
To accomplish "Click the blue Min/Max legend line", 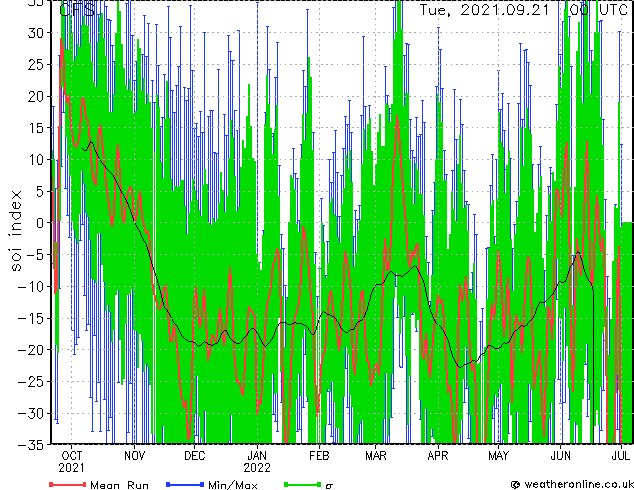I will (185, 484).
